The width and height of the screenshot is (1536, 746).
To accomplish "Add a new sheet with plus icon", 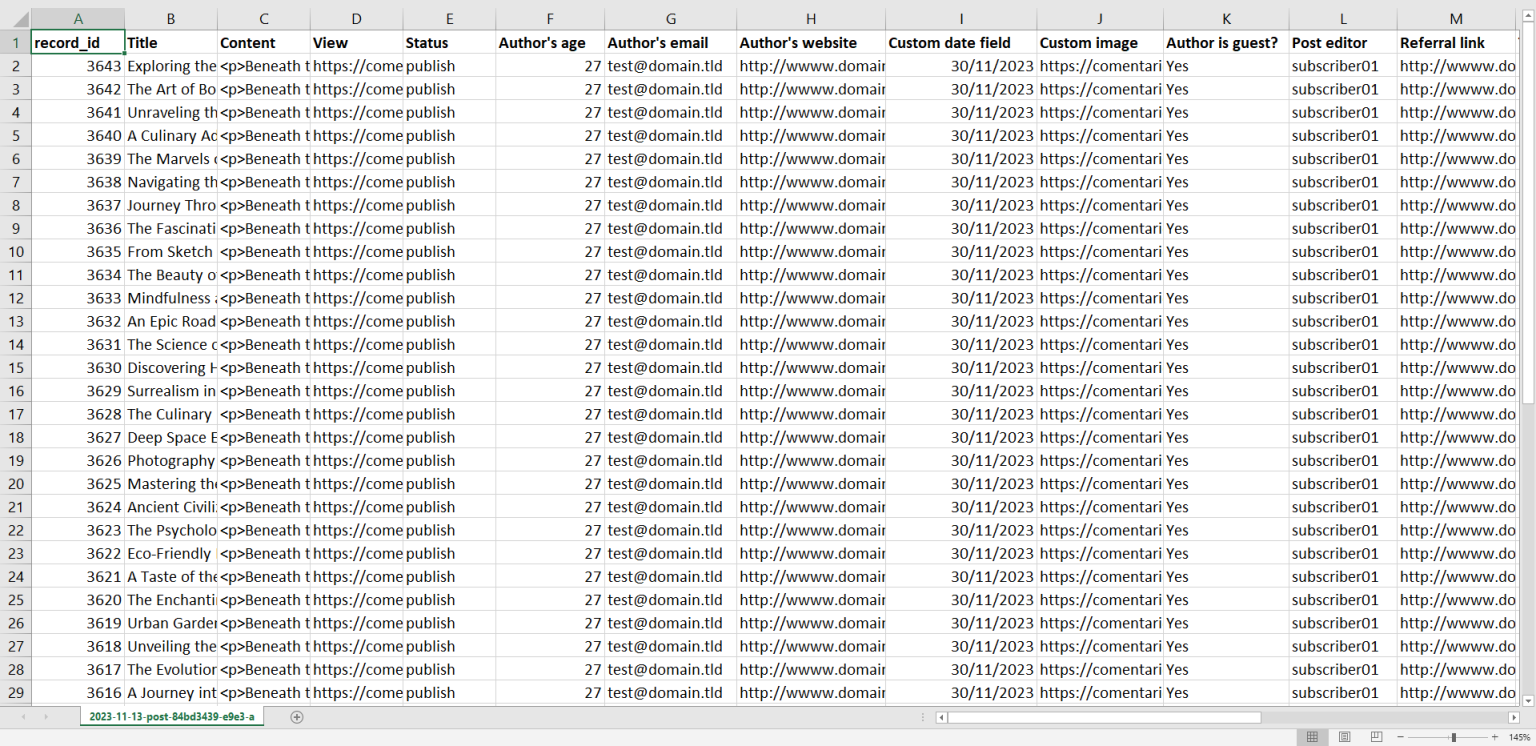I will point(296,717).
